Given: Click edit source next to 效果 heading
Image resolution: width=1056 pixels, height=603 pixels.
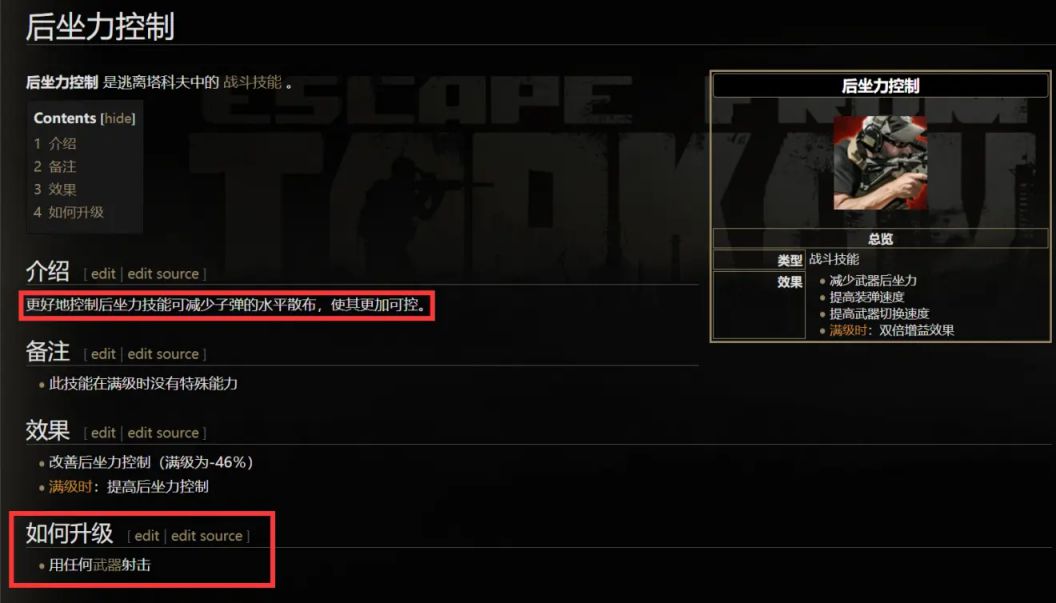Looking at the screenshot, I should 163,433.
